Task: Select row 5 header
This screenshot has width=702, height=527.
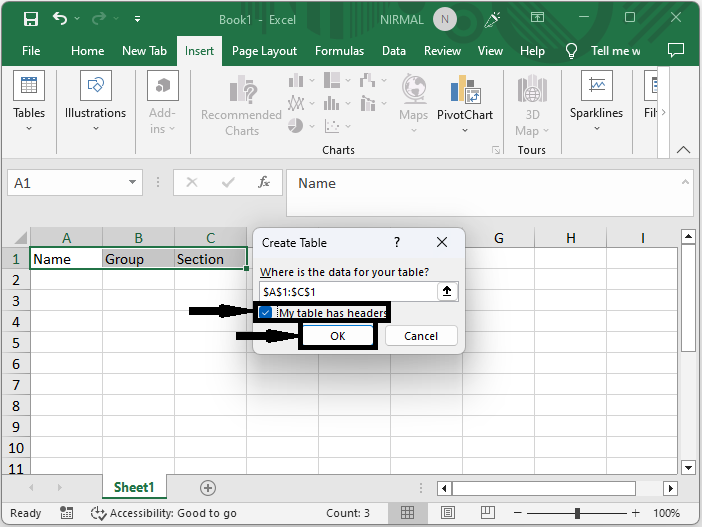Action: 16,343
